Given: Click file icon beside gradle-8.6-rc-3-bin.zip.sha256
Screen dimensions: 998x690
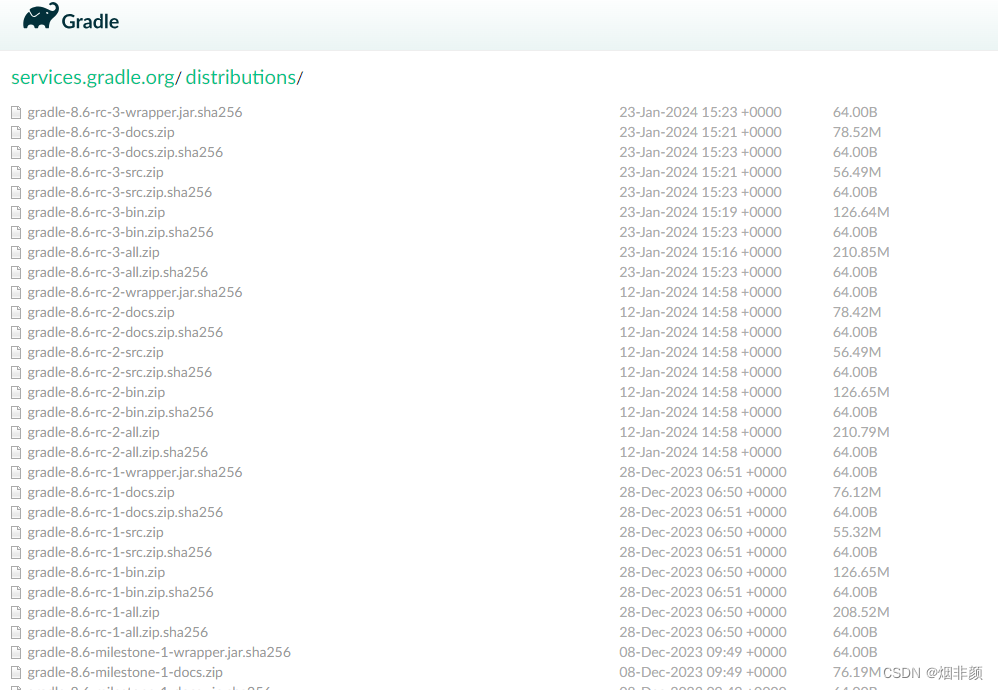Looking at the screenshot, I should 17,233.
